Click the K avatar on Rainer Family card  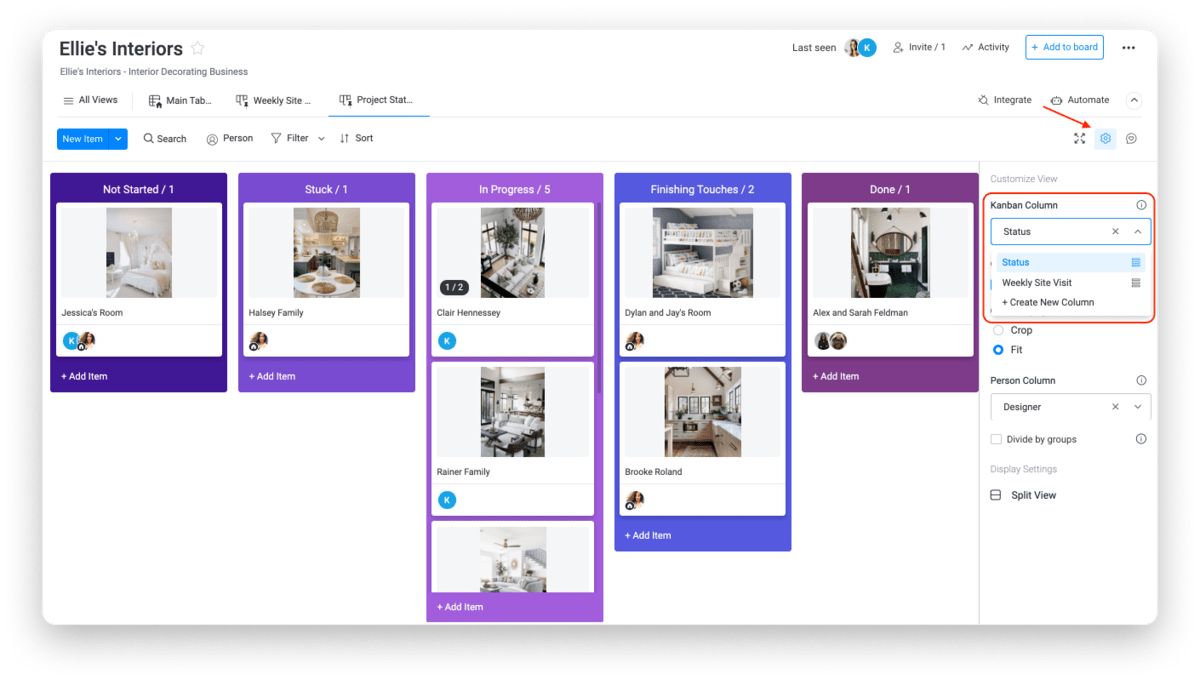click(x=447, y=500)
